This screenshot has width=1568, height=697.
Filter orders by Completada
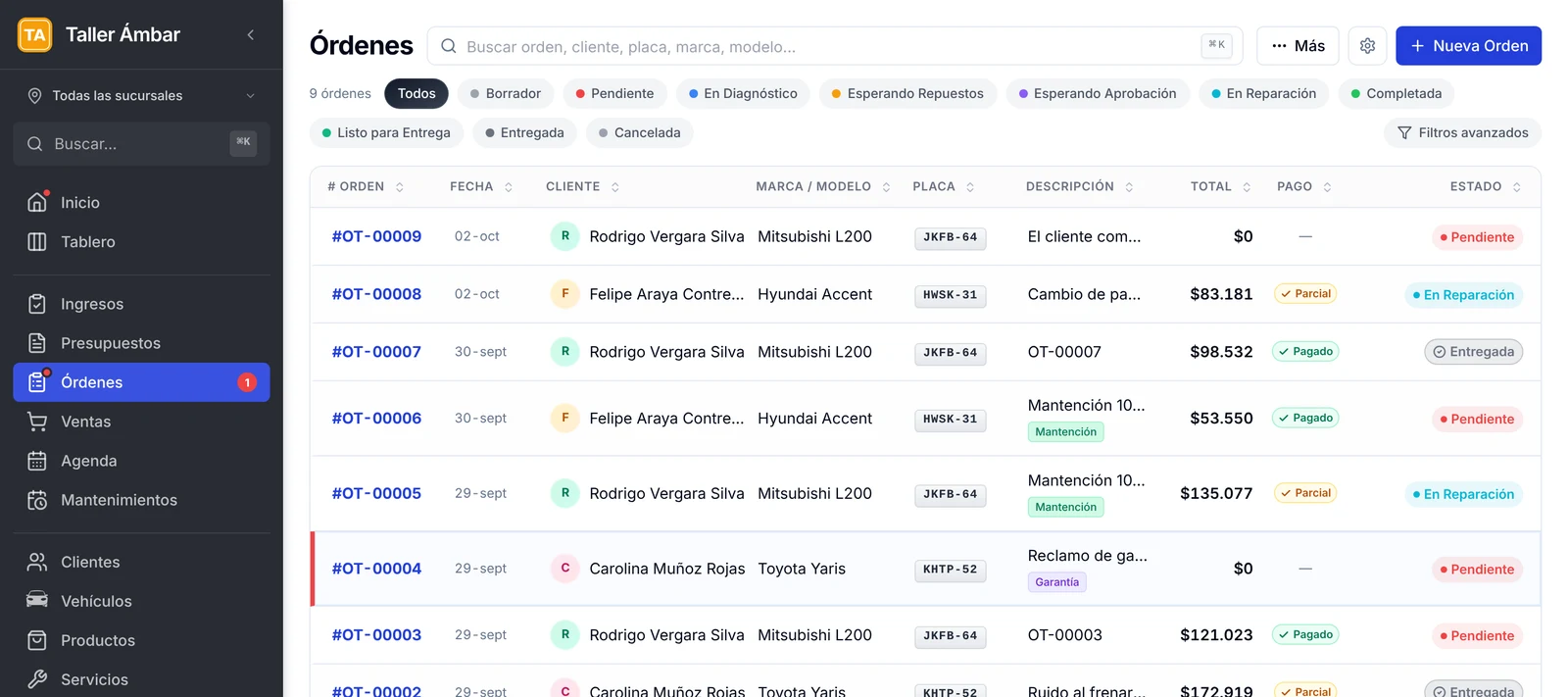pos(1396,93)
